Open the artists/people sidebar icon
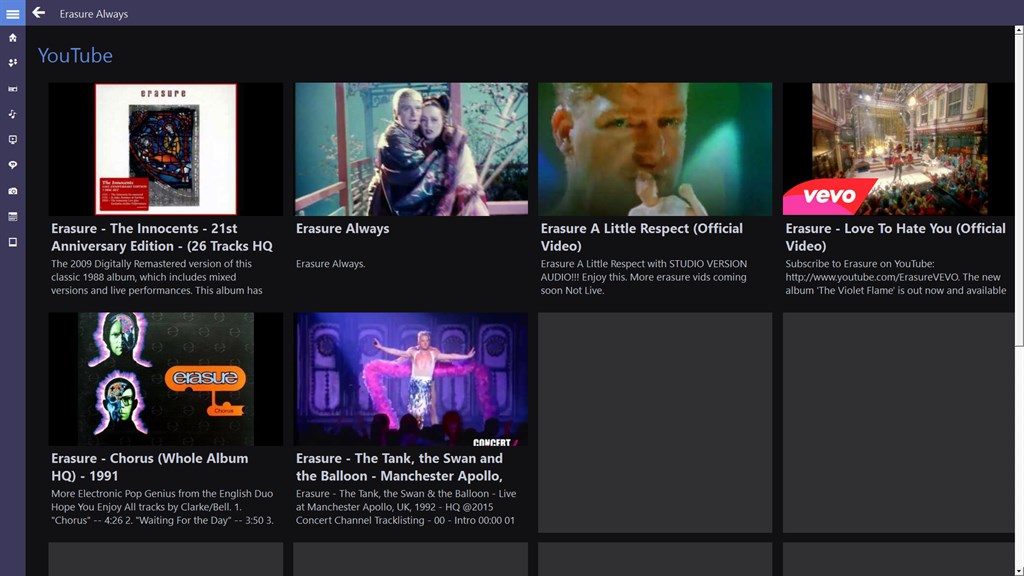 [x=12, y=63]
